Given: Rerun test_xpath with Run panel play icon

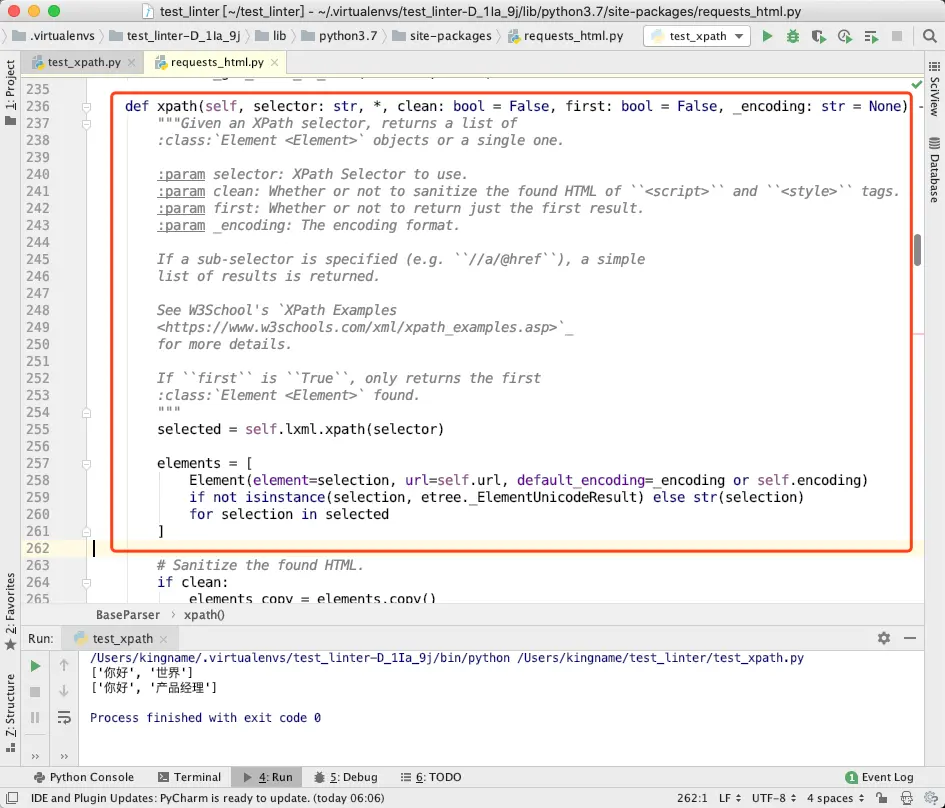Looking at the screenshot, I should 35,666.
